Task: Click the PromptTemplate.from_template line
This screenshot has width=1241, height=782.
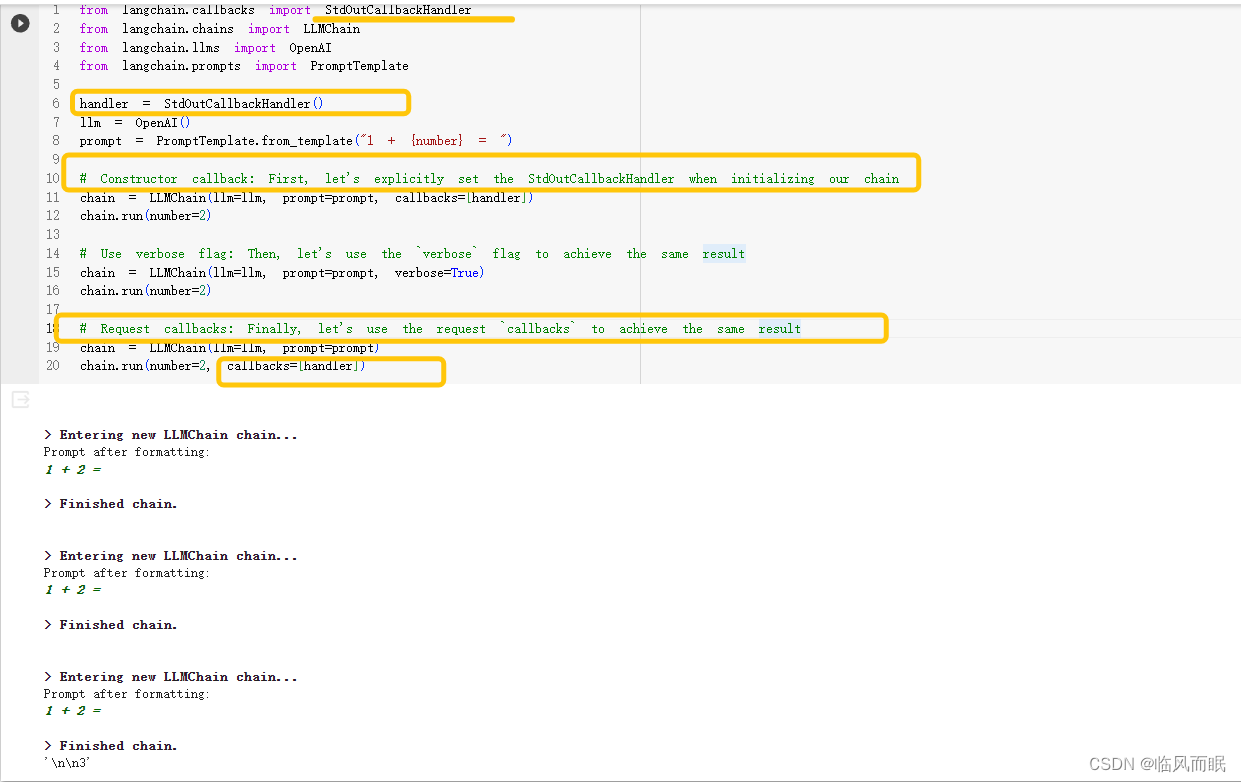Action: (x=296, y=141)
